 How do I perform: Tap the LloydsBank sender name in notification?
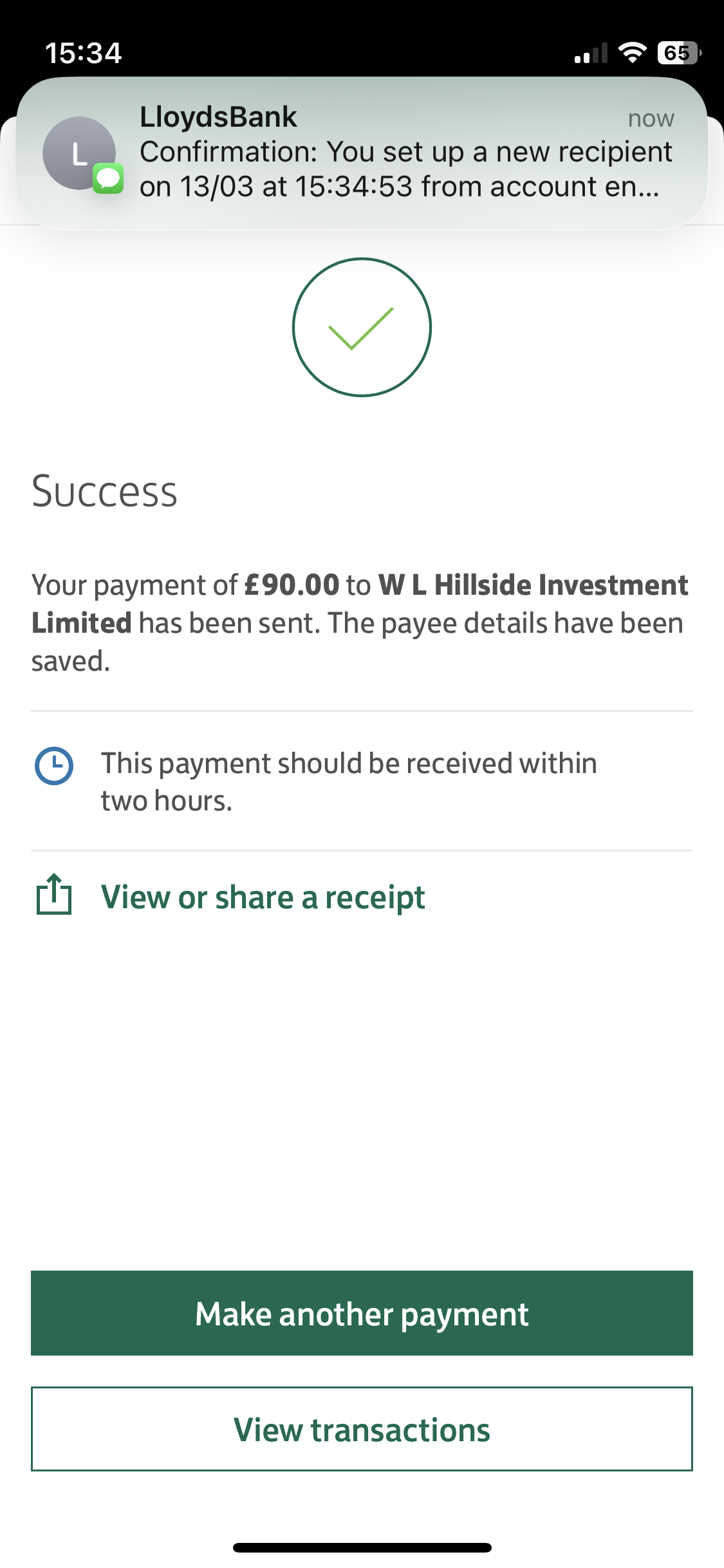point(218,117)
